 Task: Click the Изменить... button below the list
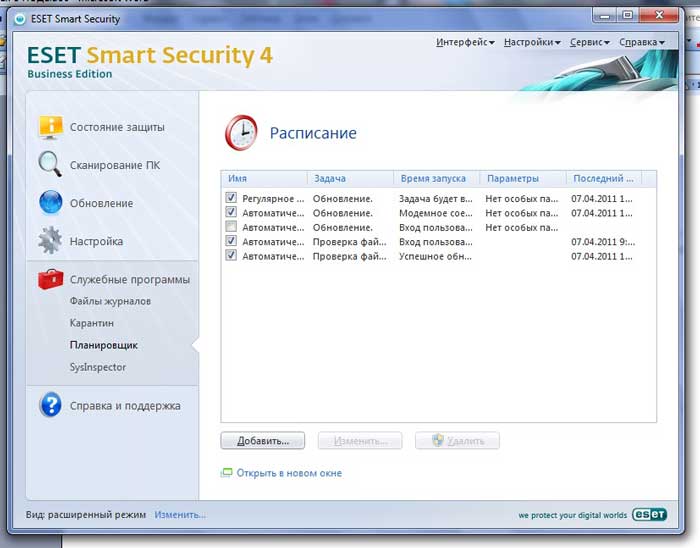(x=360, y=440)
